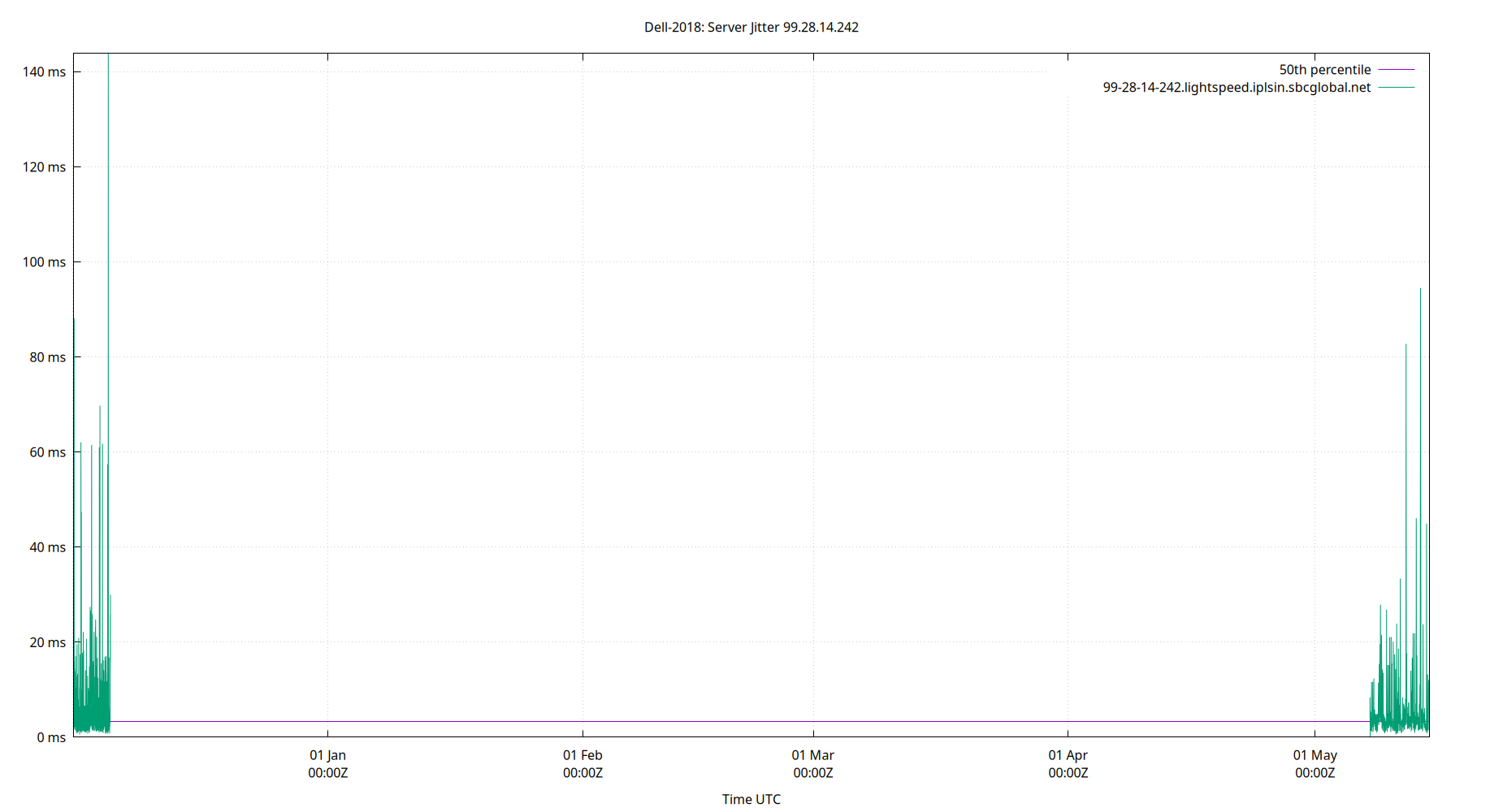Click the Time UTC axis title
The image size is (1503, 812).
tap(751, 799)
